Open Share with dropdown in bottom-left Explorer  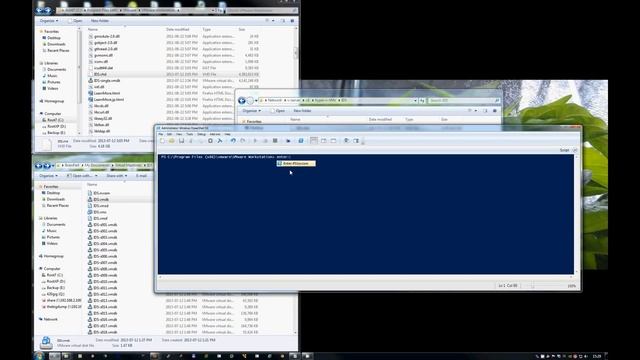click(x=116, y=176)
